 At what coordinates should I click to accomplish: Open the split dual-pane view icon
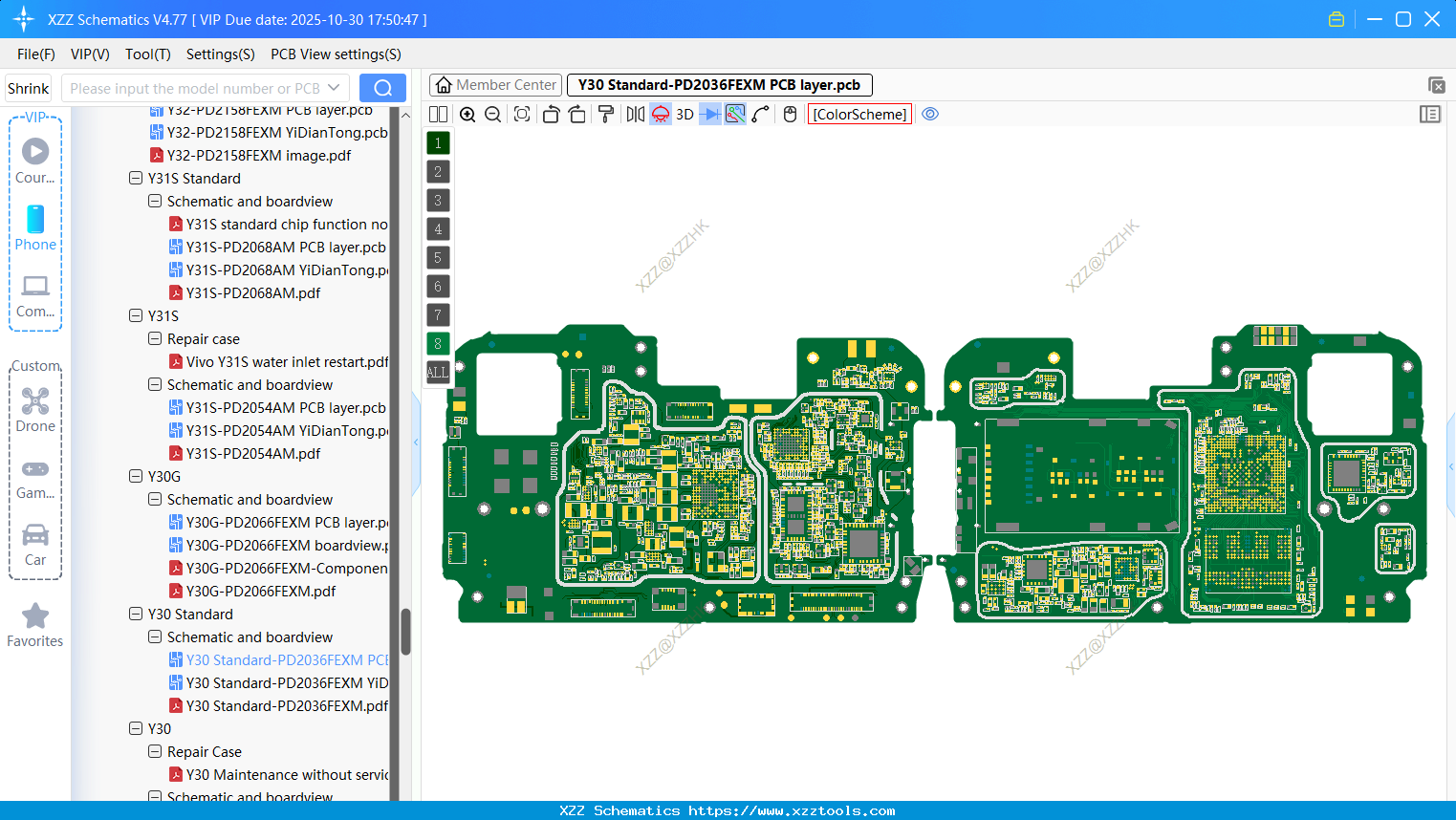tap(437, 114)
